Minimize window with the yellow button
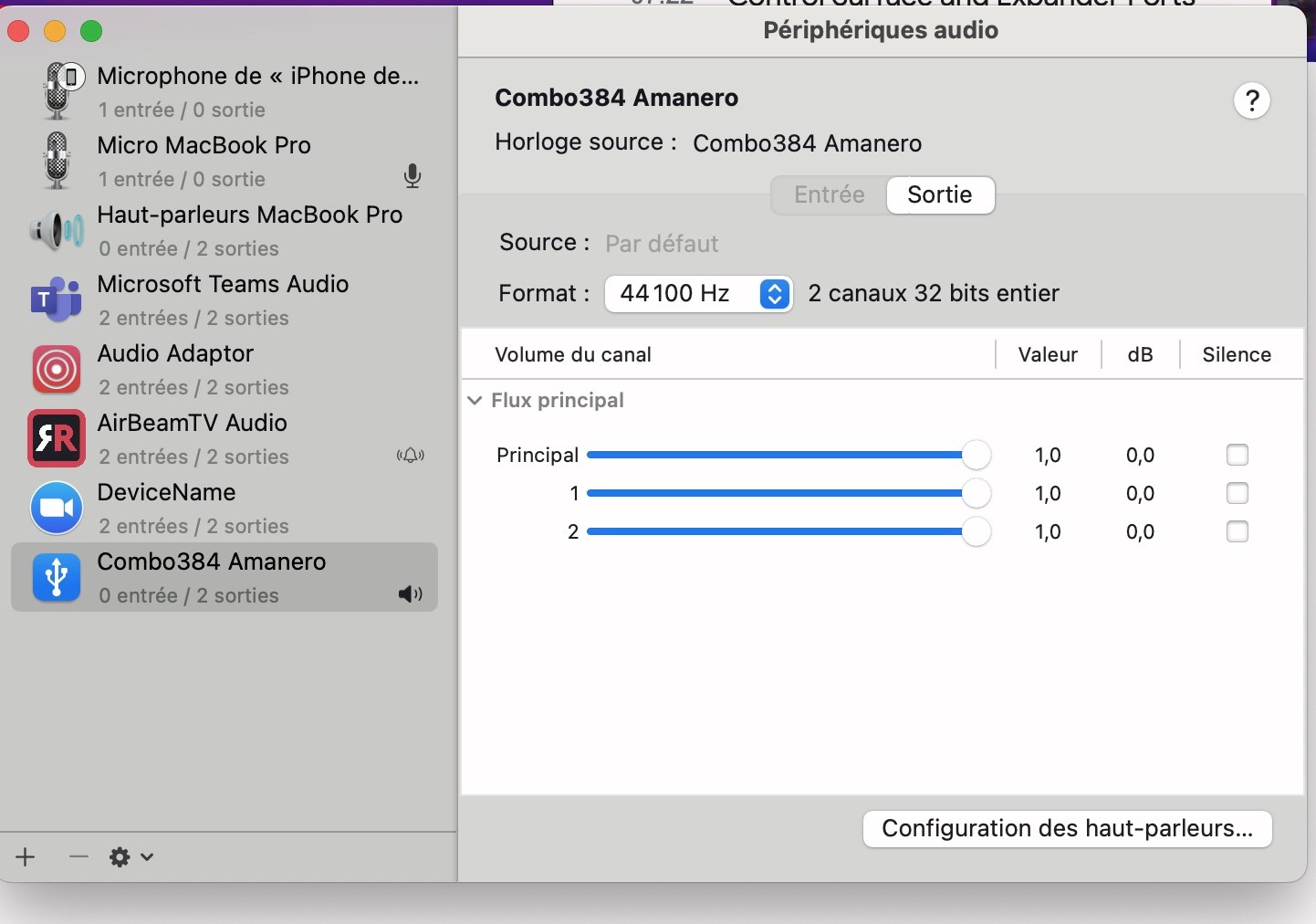1316x924 pixels. coord(55,31)
